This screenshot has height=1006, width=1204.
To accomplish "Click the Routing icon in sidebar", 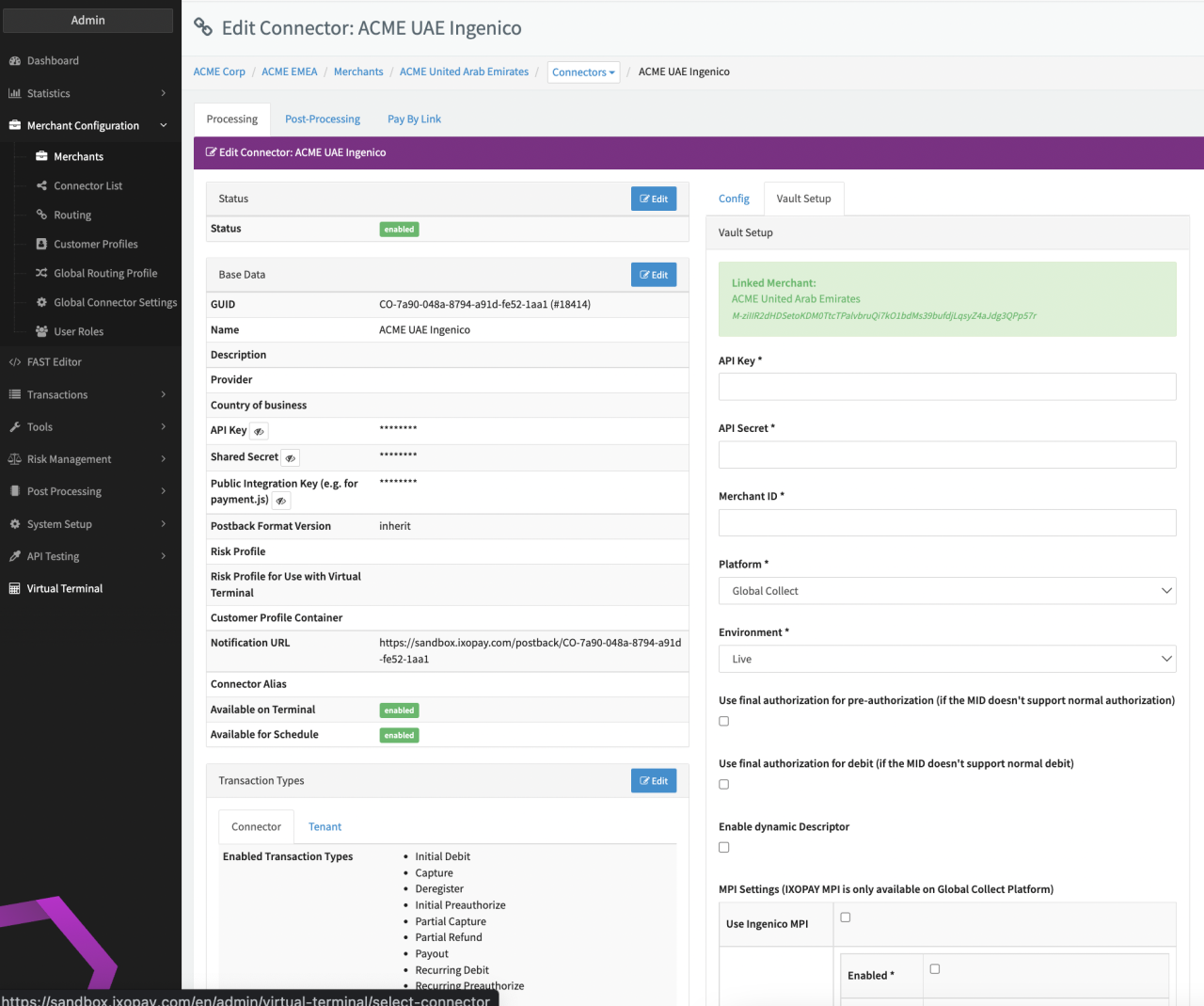I will click(x=41, y=215).
